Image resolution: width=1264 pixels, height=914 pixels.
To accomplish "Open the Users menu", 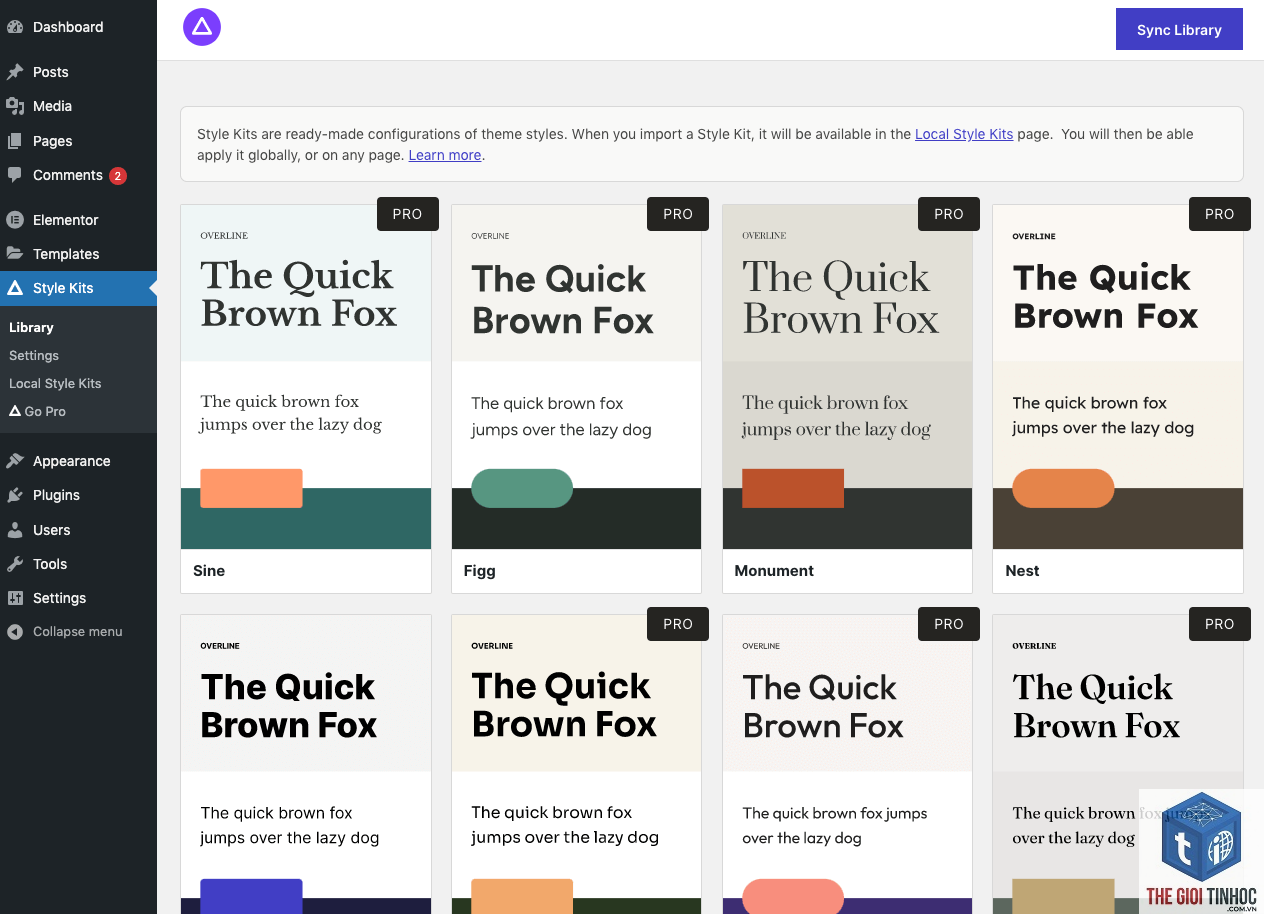I will (x=78, y=530).
